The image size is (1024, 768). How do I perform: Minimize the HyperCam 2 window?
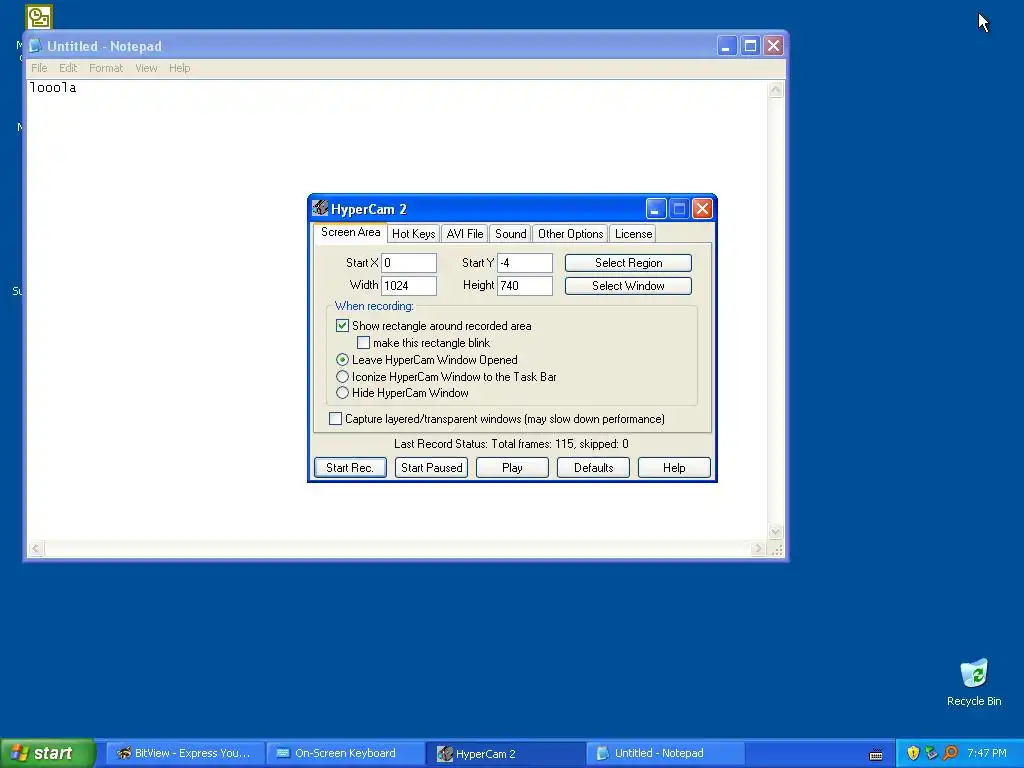[656, 209]
